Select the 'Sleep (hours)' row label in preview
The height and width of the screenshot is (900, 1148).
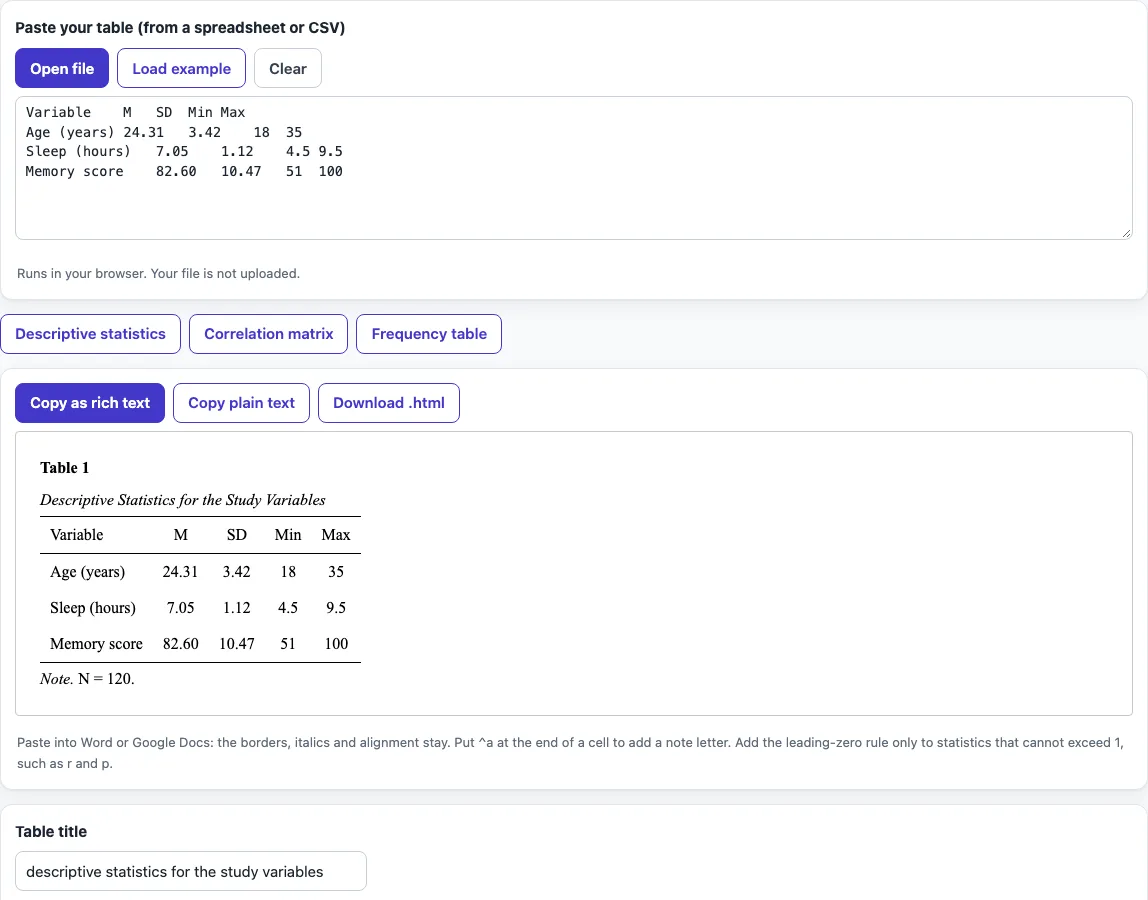[93, 608]
